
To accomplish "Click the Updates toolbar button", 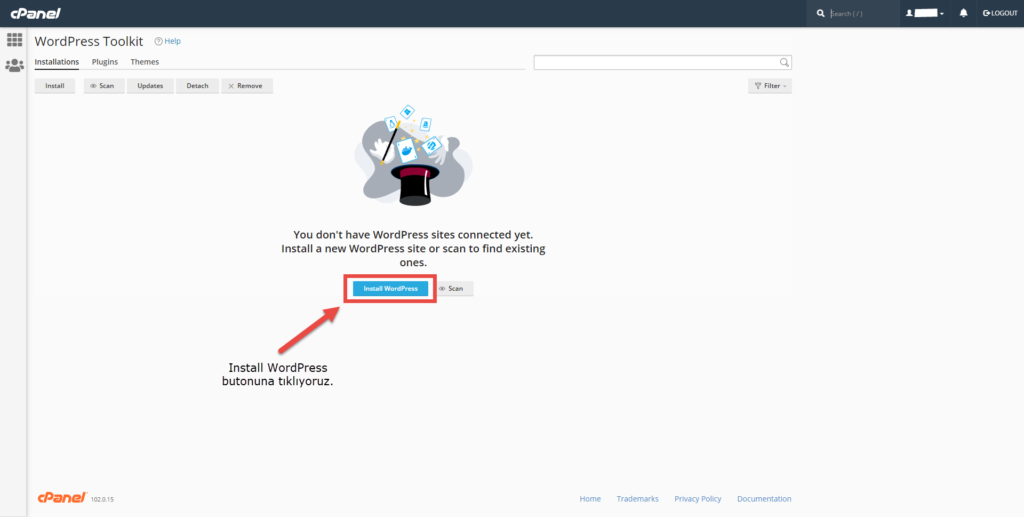I will tap(150, 86).
